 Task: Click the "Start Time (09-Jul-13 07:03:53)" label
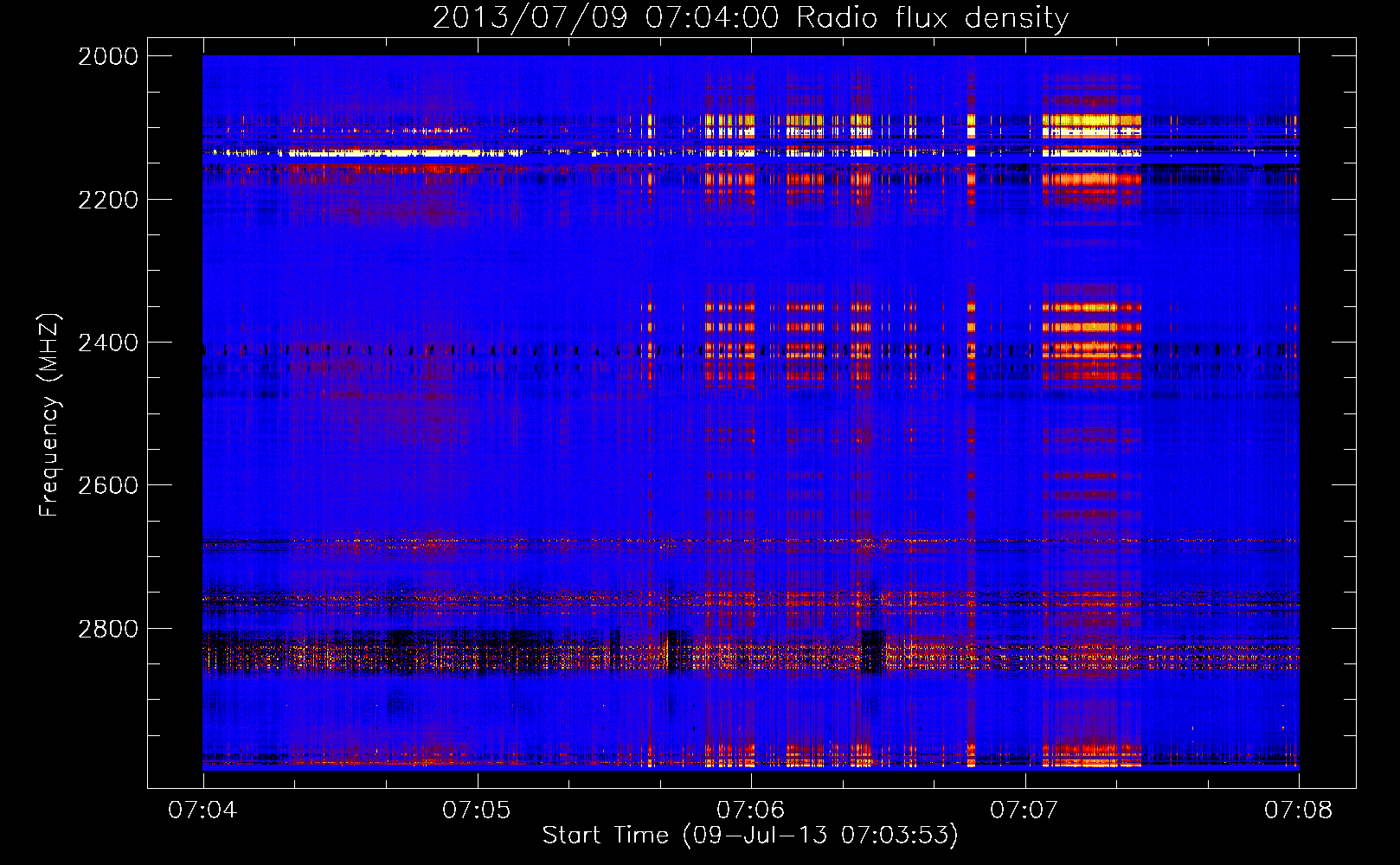(750, 836)
